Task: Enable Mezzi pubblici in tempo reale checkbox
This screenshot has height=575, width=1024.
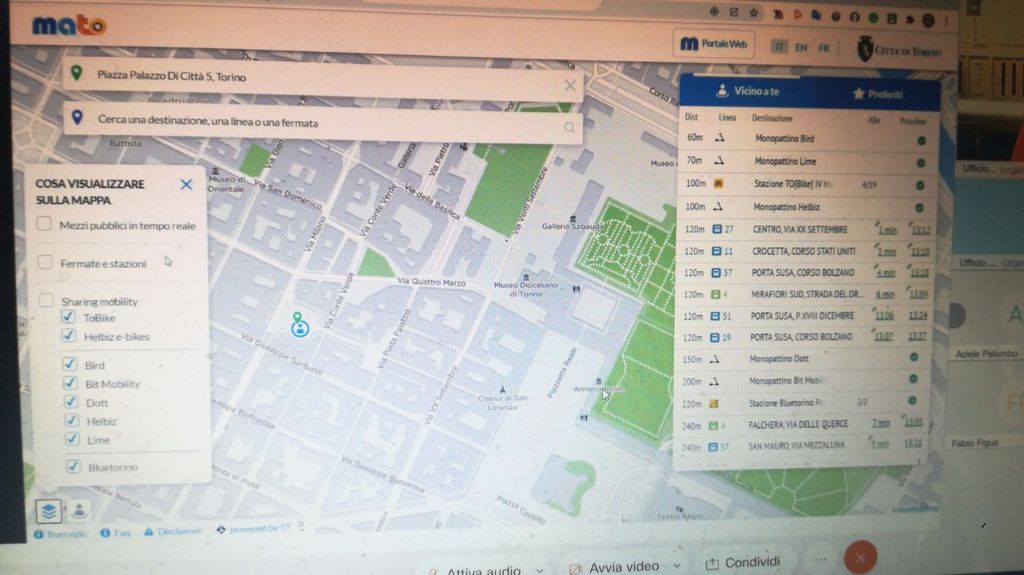Action: tap(45, 225)
